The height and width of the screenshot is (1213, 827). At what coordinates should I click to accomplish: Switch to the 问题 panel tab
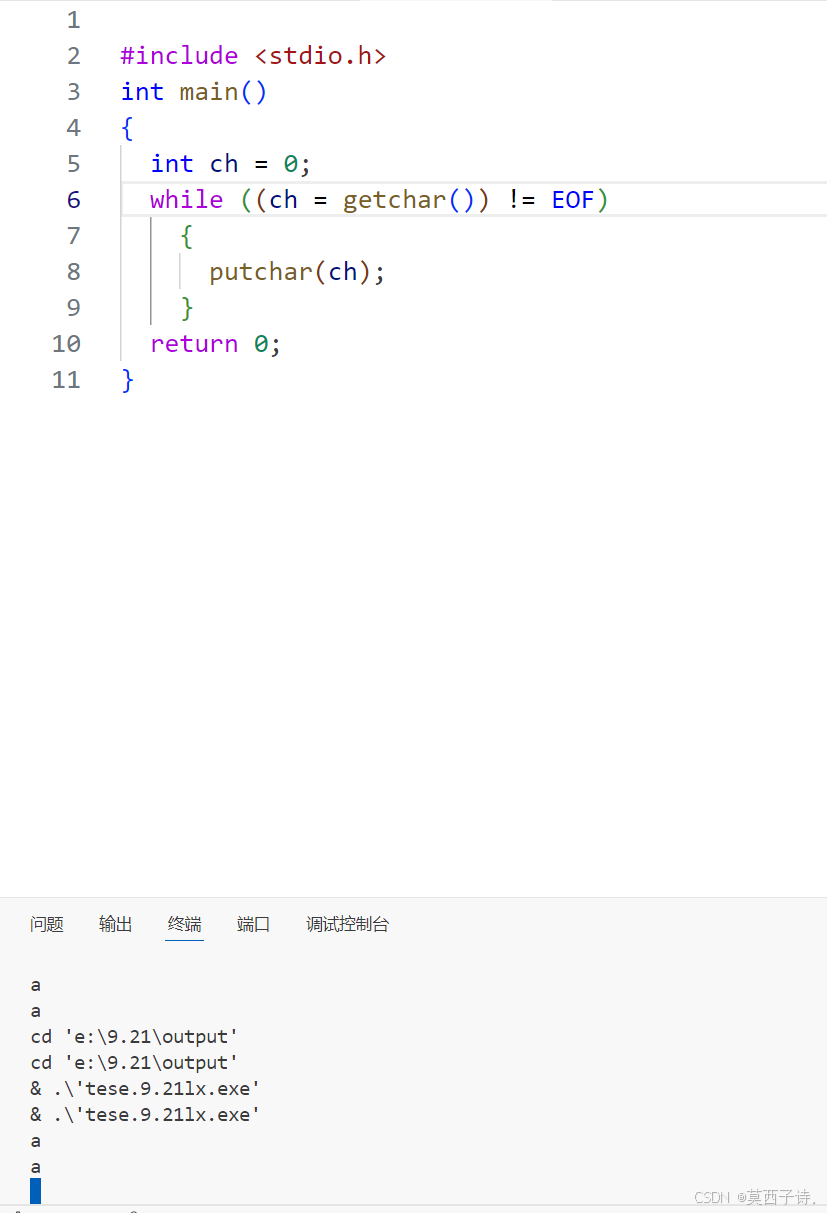pyautogui.click(x=46, y=924)
